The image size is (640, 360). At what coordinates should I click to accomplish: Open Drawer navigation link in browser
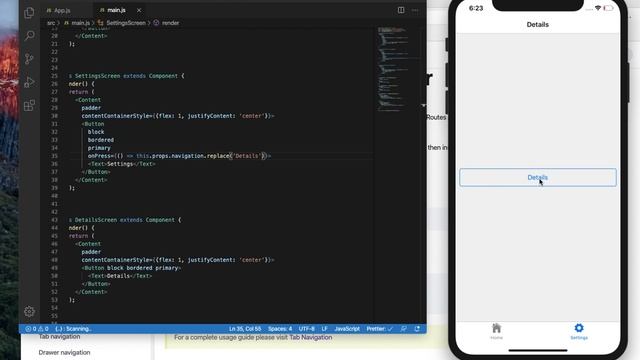click(x=64, y=352)
